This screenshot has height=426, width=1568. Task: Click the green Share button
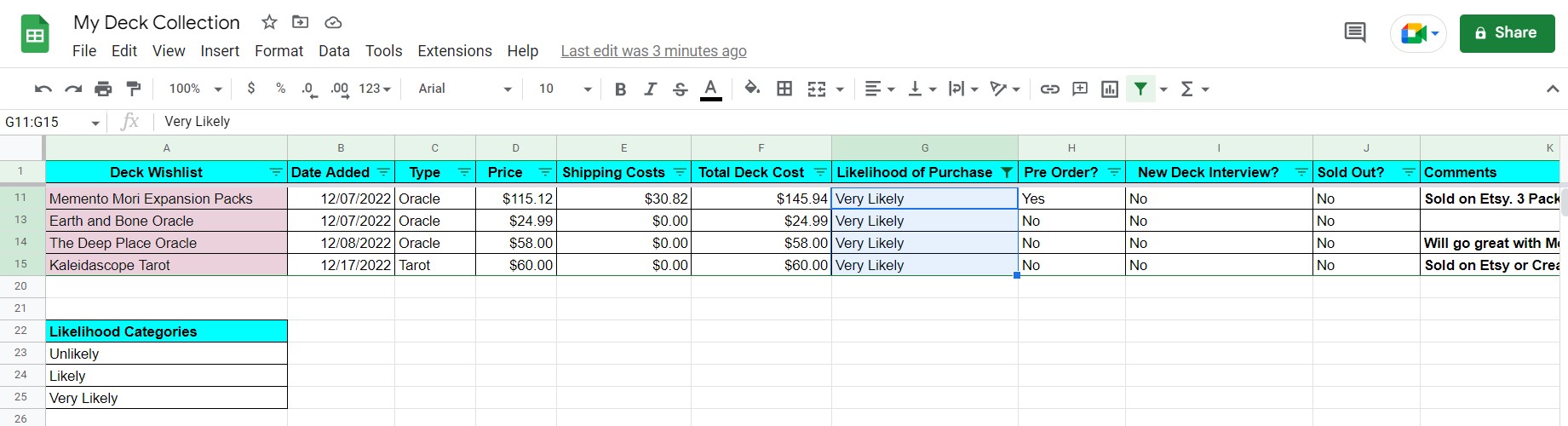1507,33
